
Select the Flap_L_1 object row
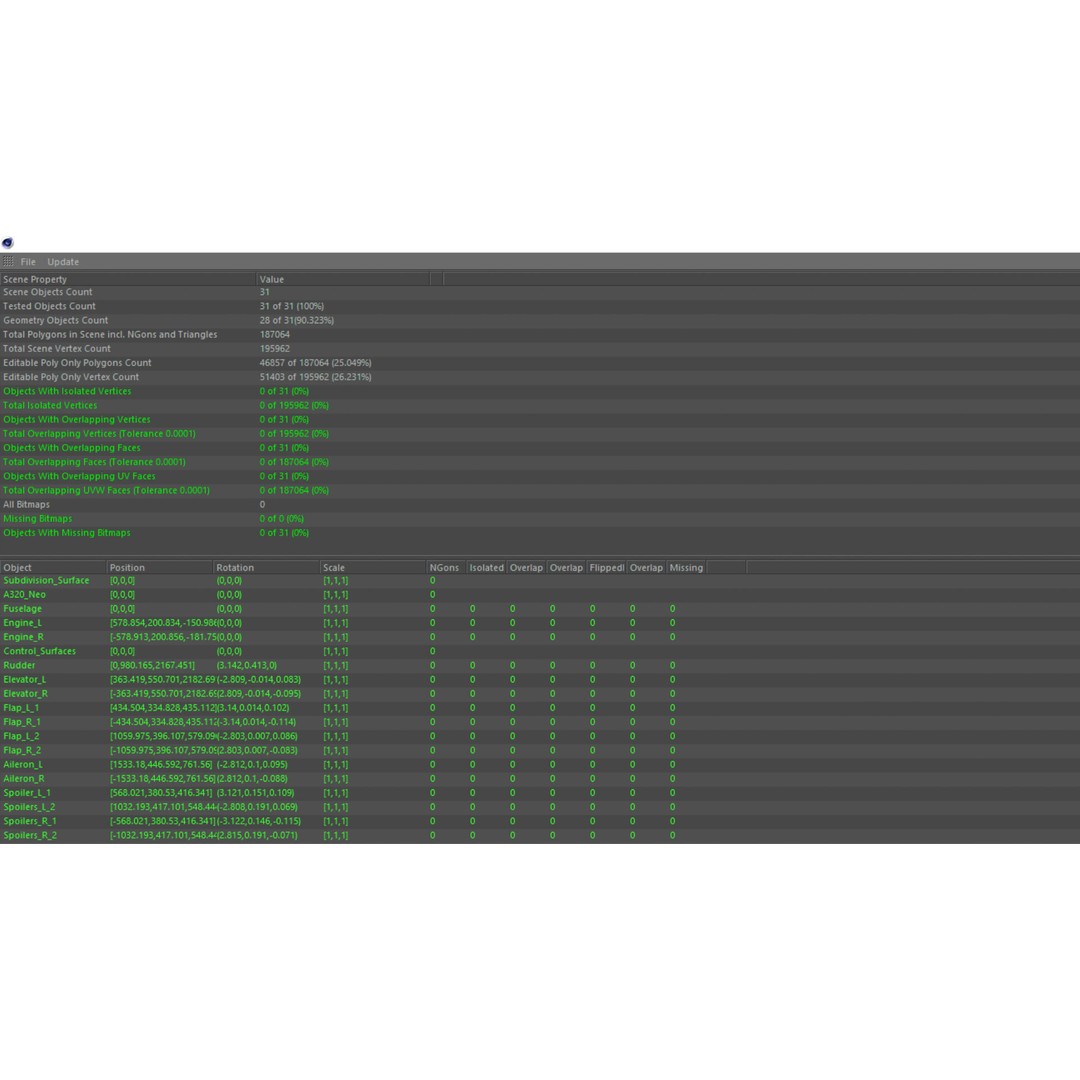(x=540, y=708)
